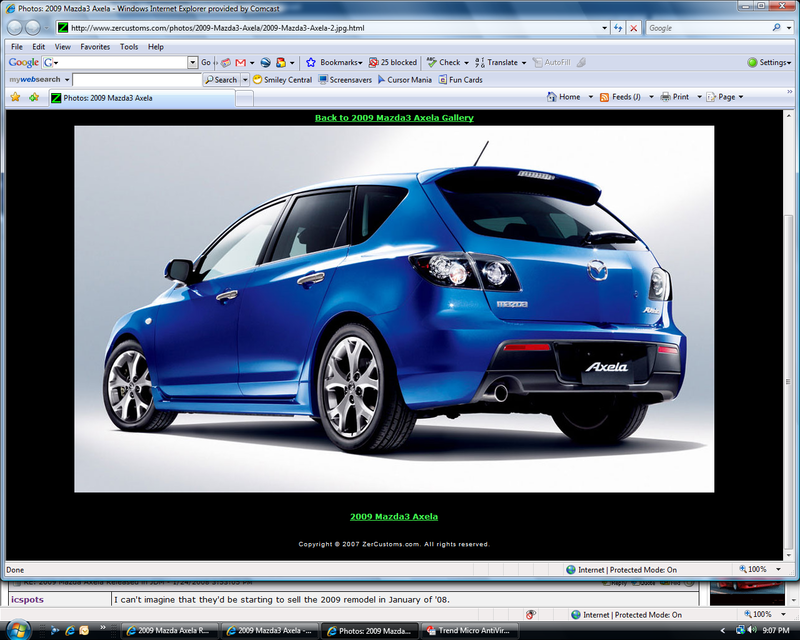
Task: Click the browser Forward arrow button
Action: coord(33,28)
